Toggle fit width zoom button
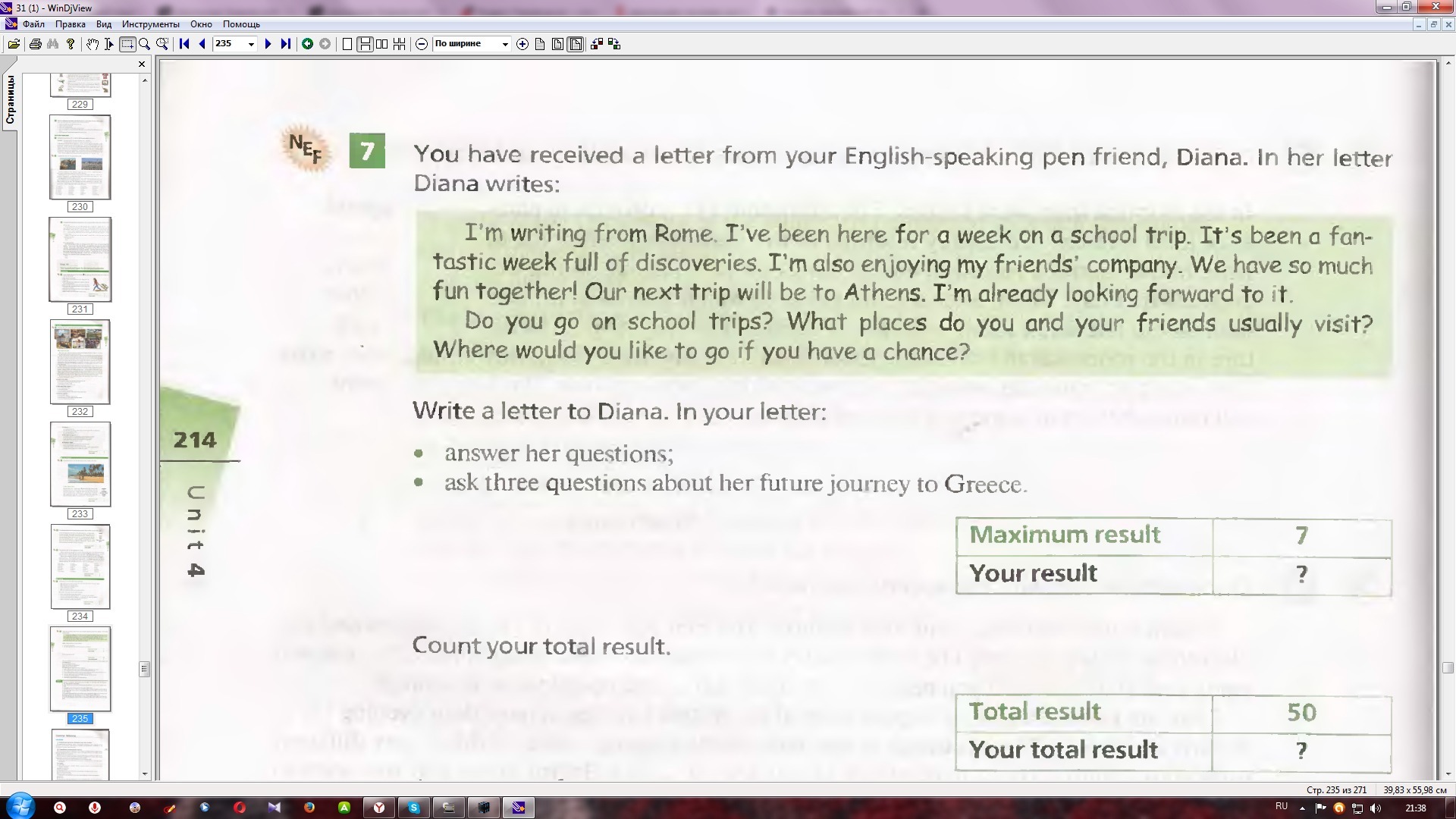Viewport: 1456px width, 819px height. [x=576, y=44]
